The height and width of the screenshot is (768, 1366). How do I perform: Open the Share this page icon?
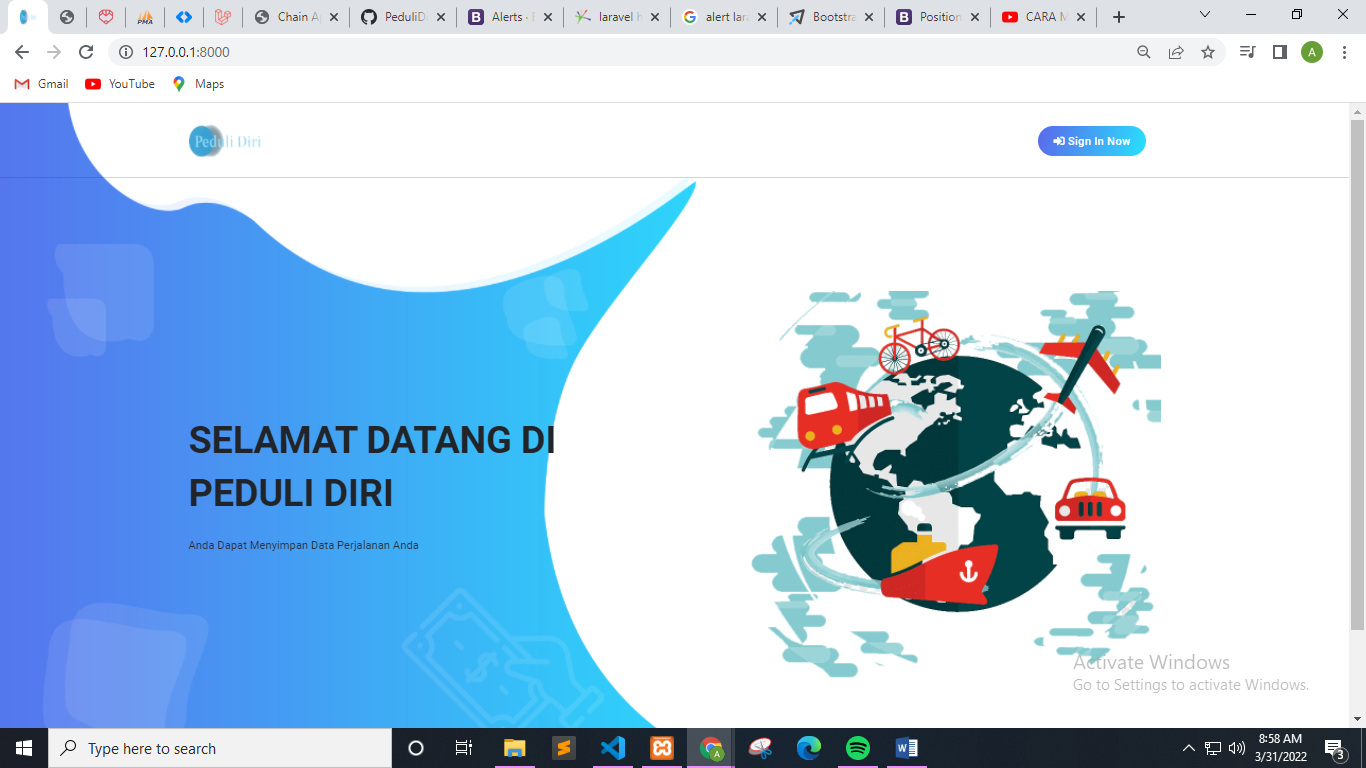1176,52
